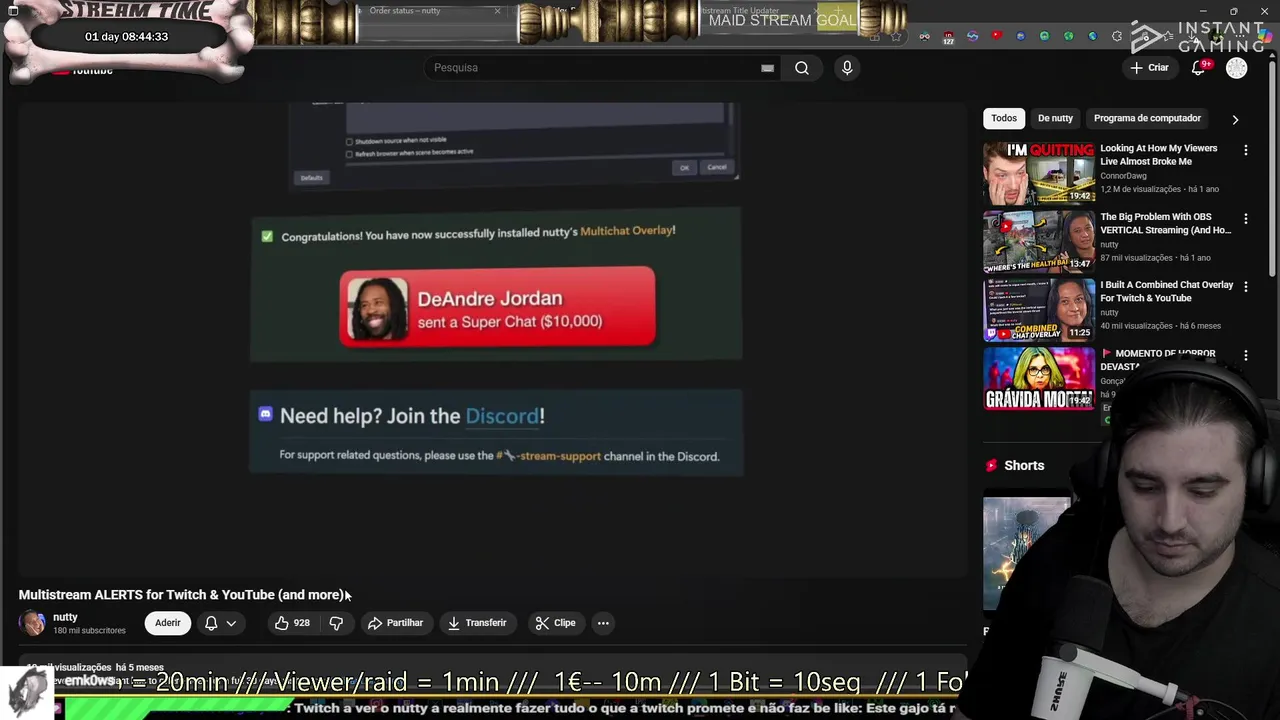Open options menu for ConnorDawg's video
The image size is (1280, 720).
(1245, 150)
